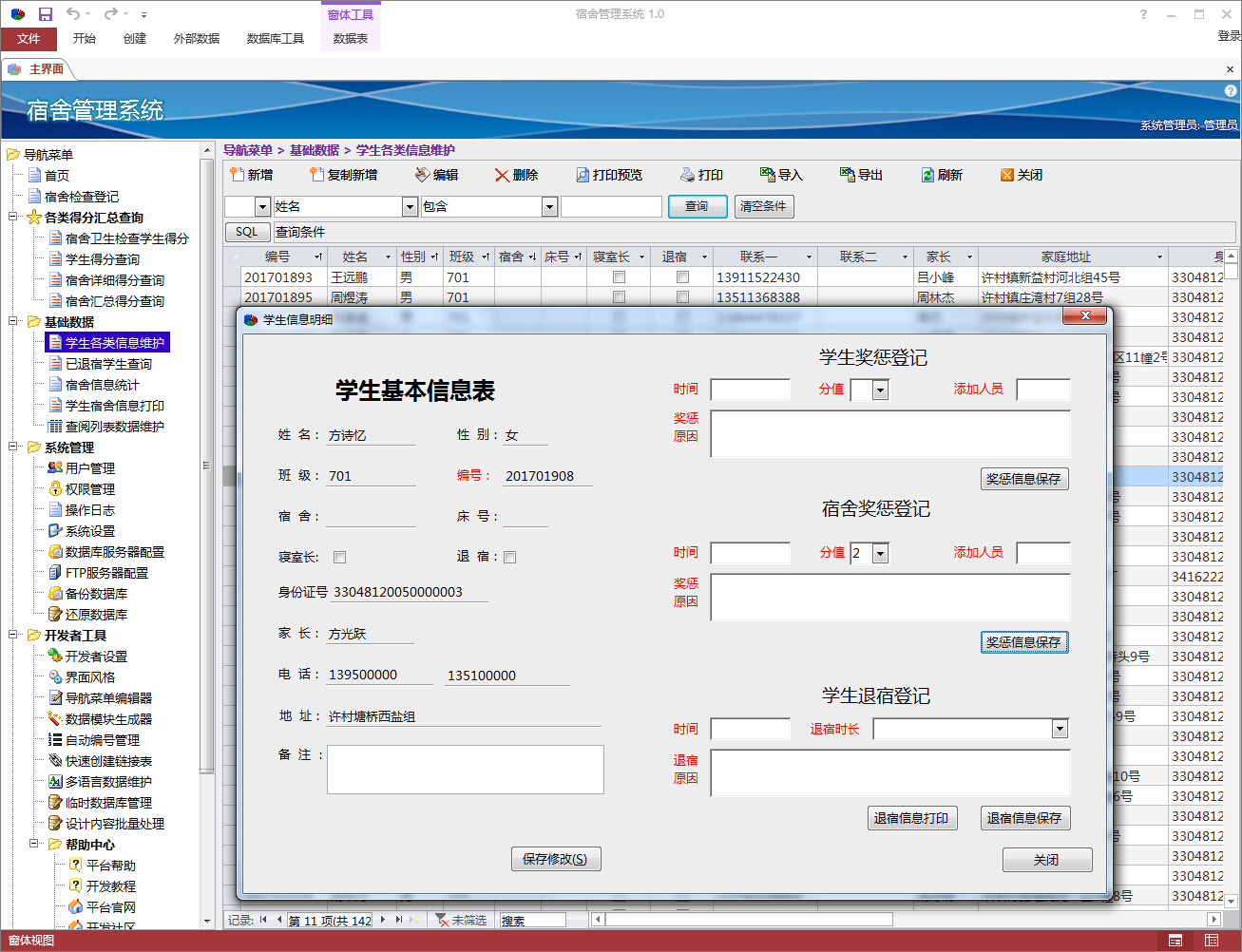Open the 包含 operator dropdown

pos(548,206)
